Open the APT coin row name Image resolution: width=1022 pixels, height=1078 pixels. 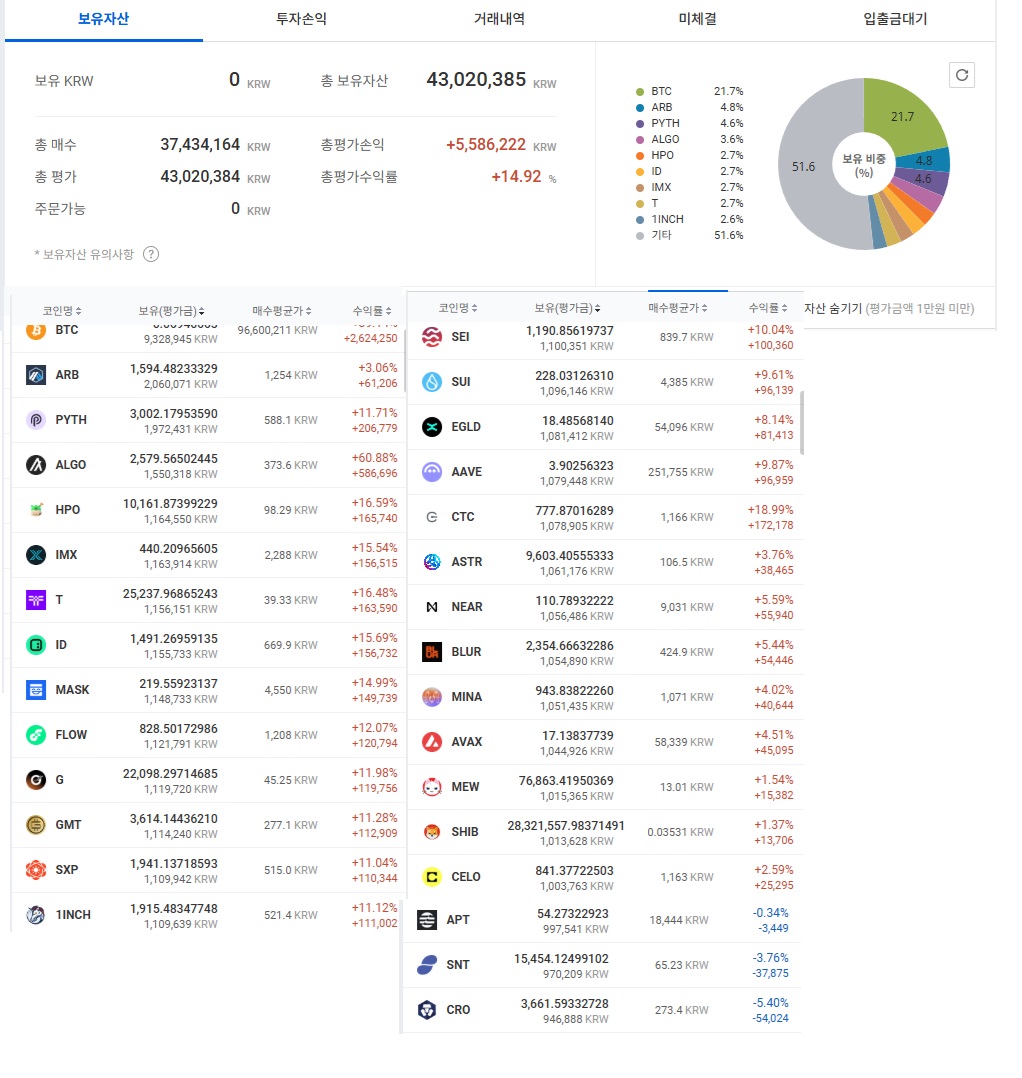[x=458, y=920]
